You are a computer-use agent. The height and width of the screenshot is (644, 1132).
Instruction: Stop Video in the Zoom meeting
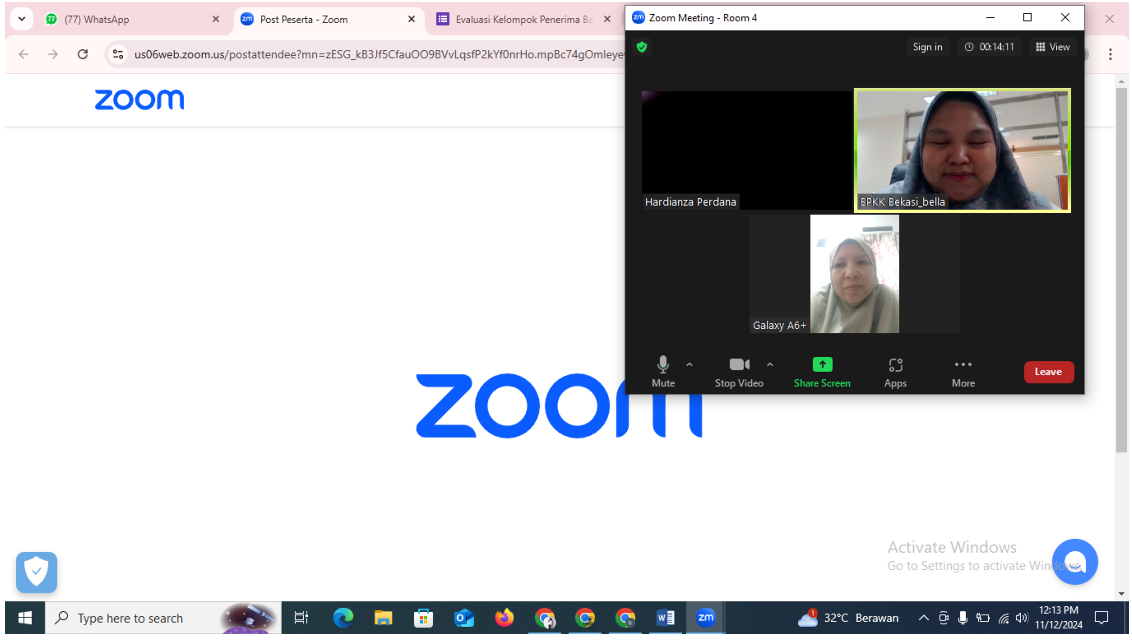point(739,372)
